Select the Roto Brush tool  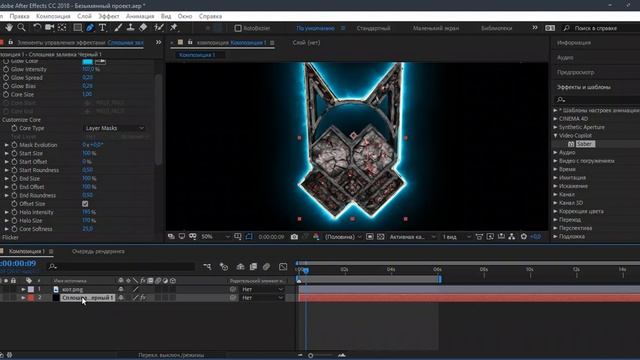pyautogui.click(x=159, y=27)
